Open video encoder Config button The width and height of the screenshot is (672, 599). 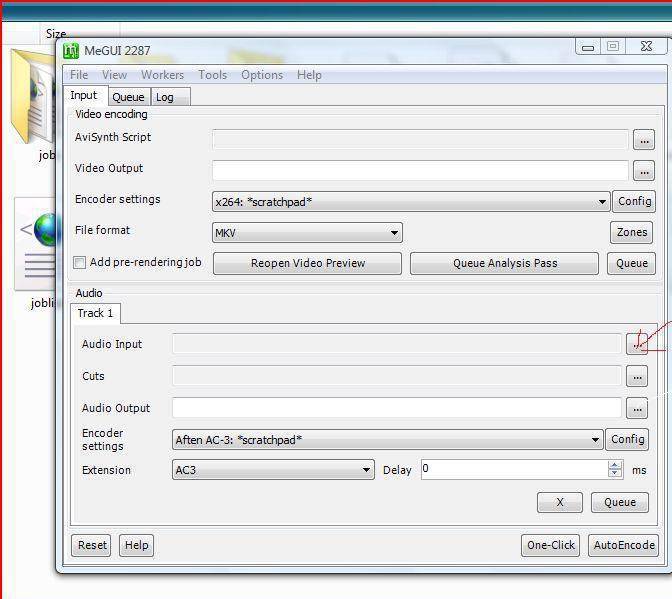[x=634, y=201]
